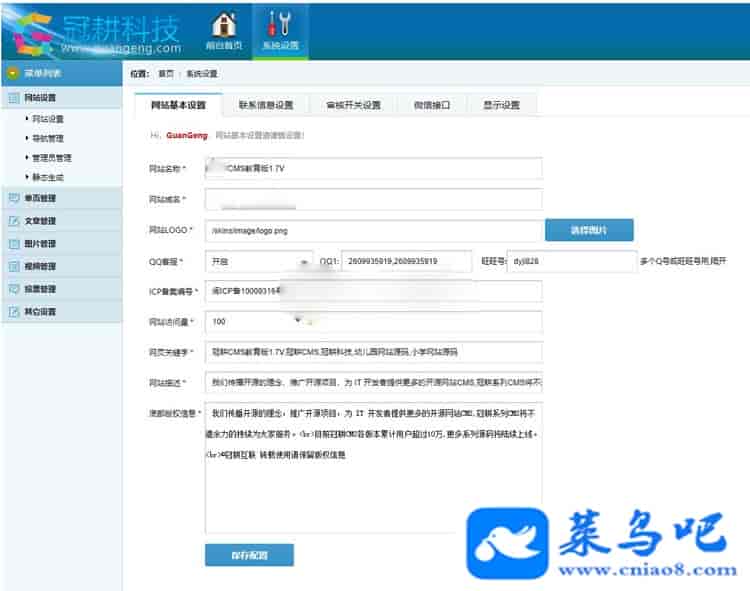This screenshot has height=591, width=750.
Task: Select 导航管理 in the sidebar submenu
Action: 47,138
